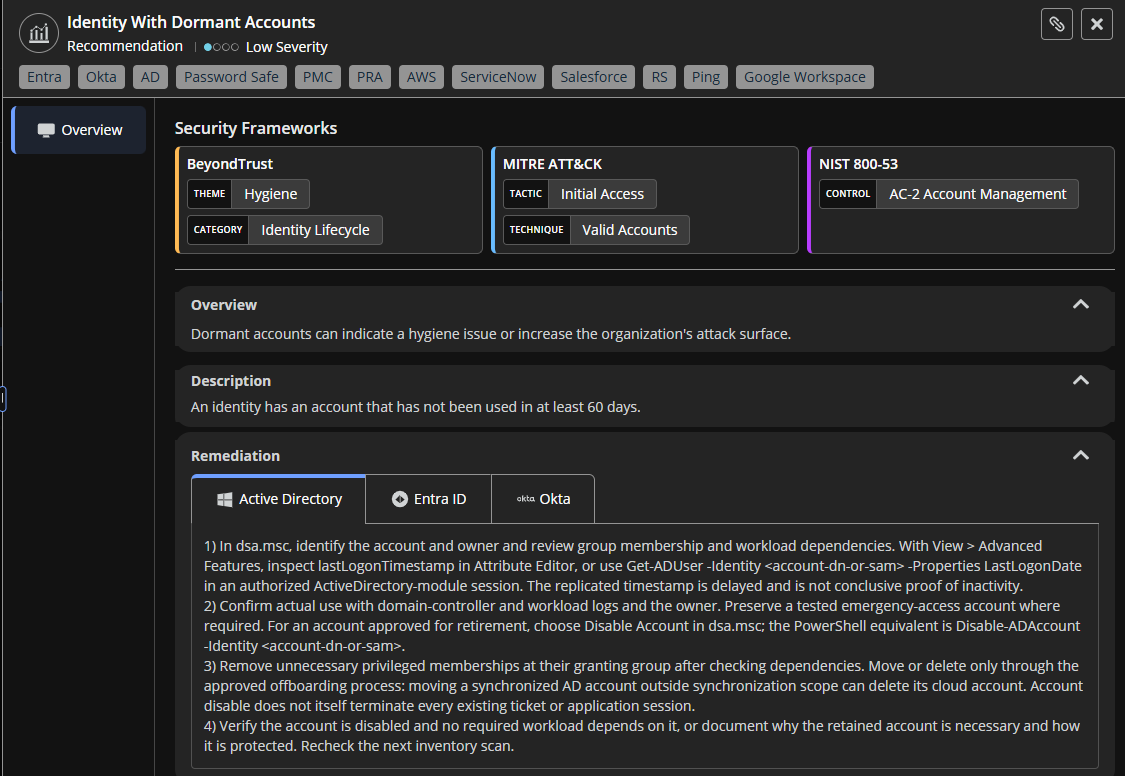The height and width of the screenshot is (776, 1125).
Task: Click the Identity Lifecycle category value
Action: coord(315,230)
